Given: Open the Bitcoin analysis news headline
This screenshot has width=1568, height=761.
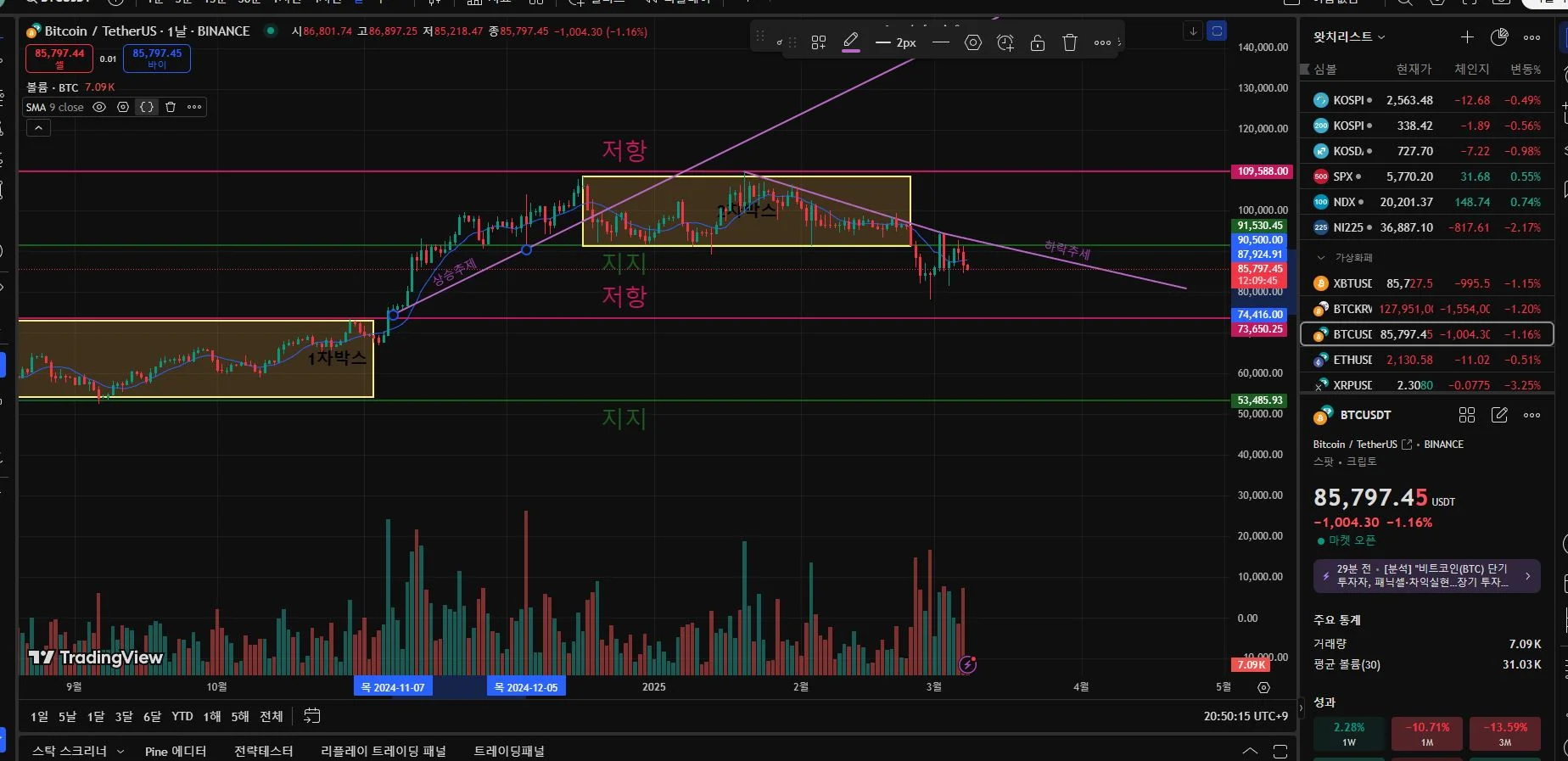Looking at the screenshot, I should coord(1427,576).
